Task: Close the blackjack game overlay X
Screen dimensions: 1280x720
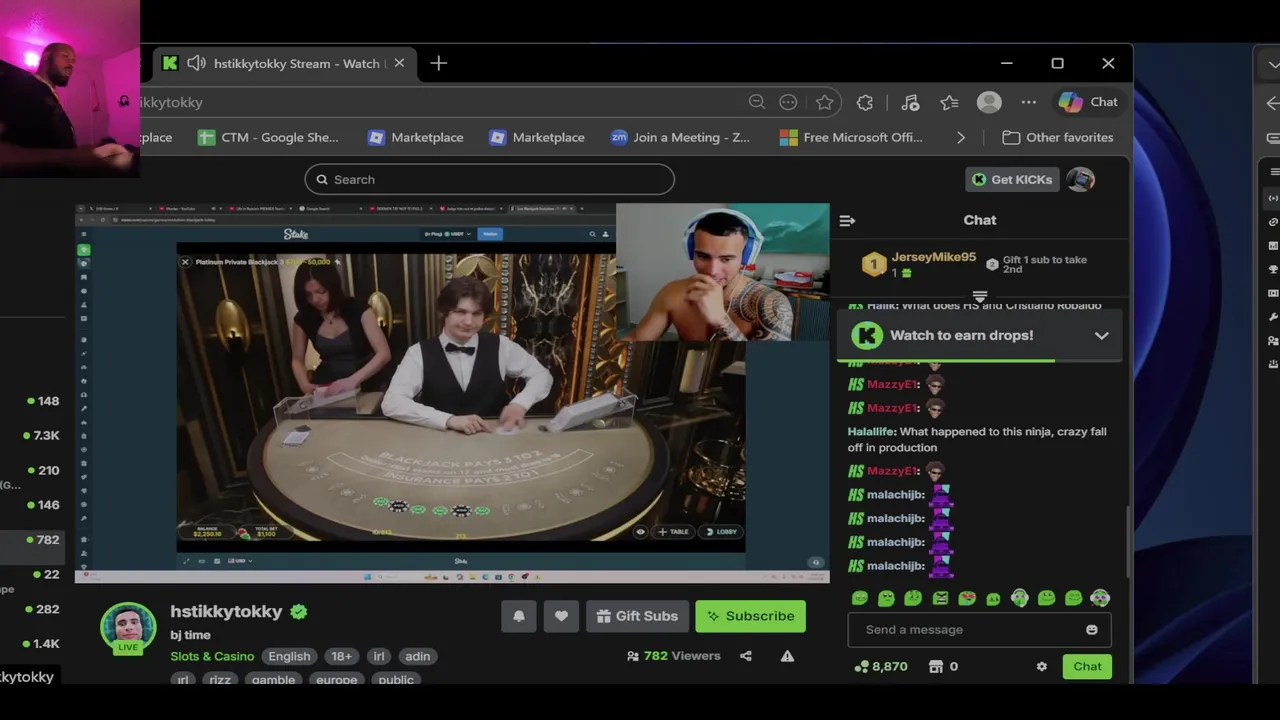Action: tap(185, 262)
